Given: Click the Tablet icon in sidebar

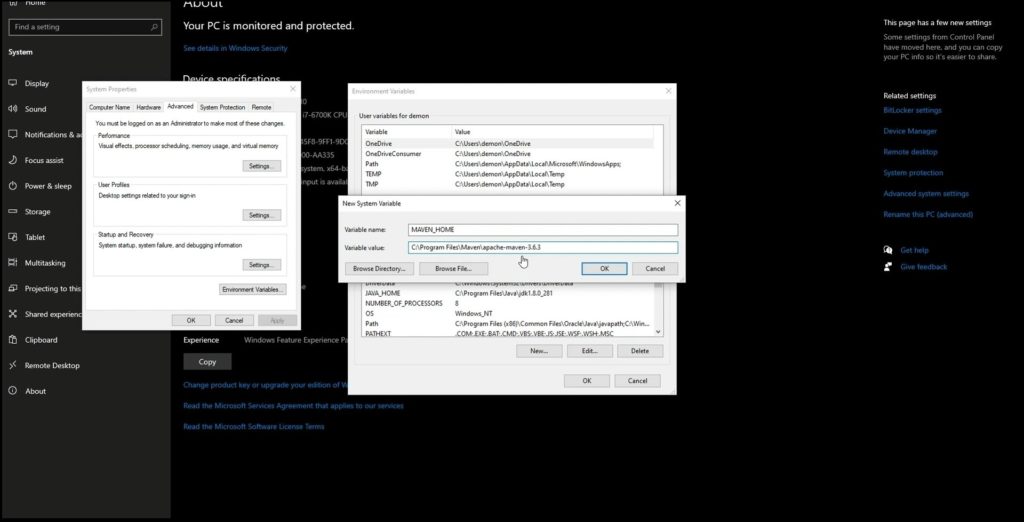Looking at the screenshot, I should point(12,237).
